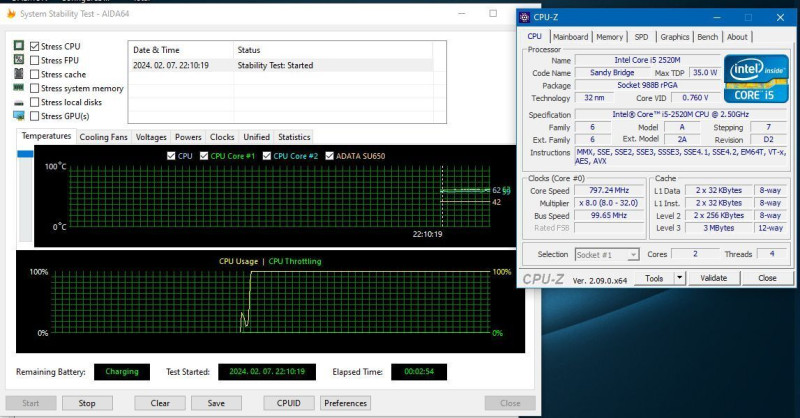Open the Clocks tab
The width and height of the screenshot is (800, 418).
pos(222,137)
